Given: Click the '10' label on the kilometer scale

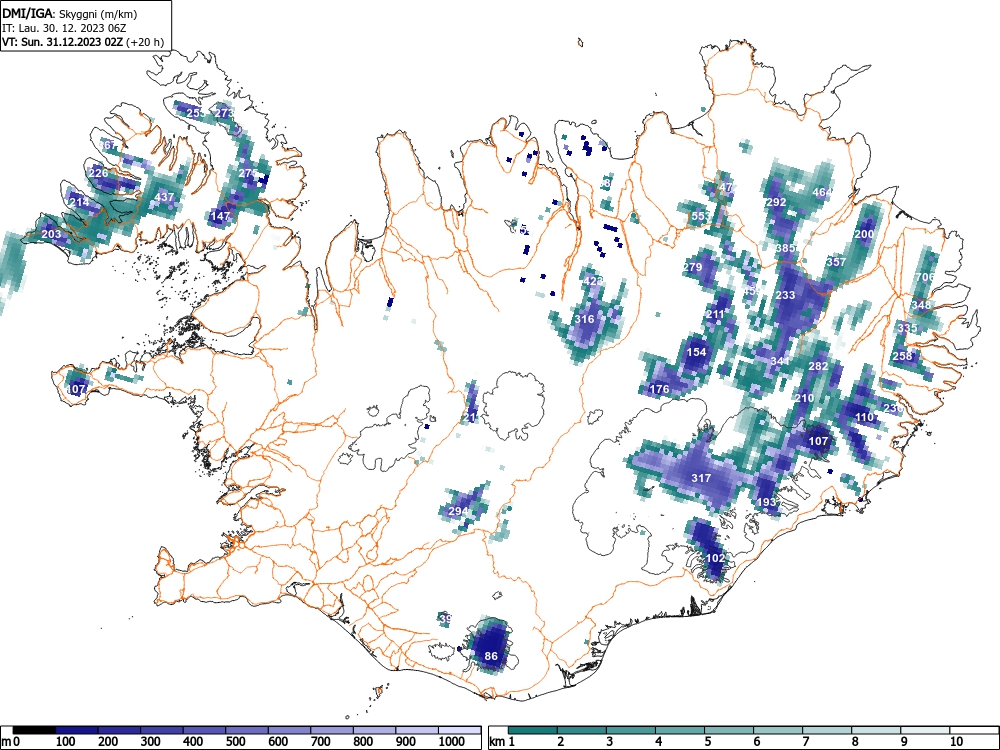Looking at the screenshot, I should (956, 741).
